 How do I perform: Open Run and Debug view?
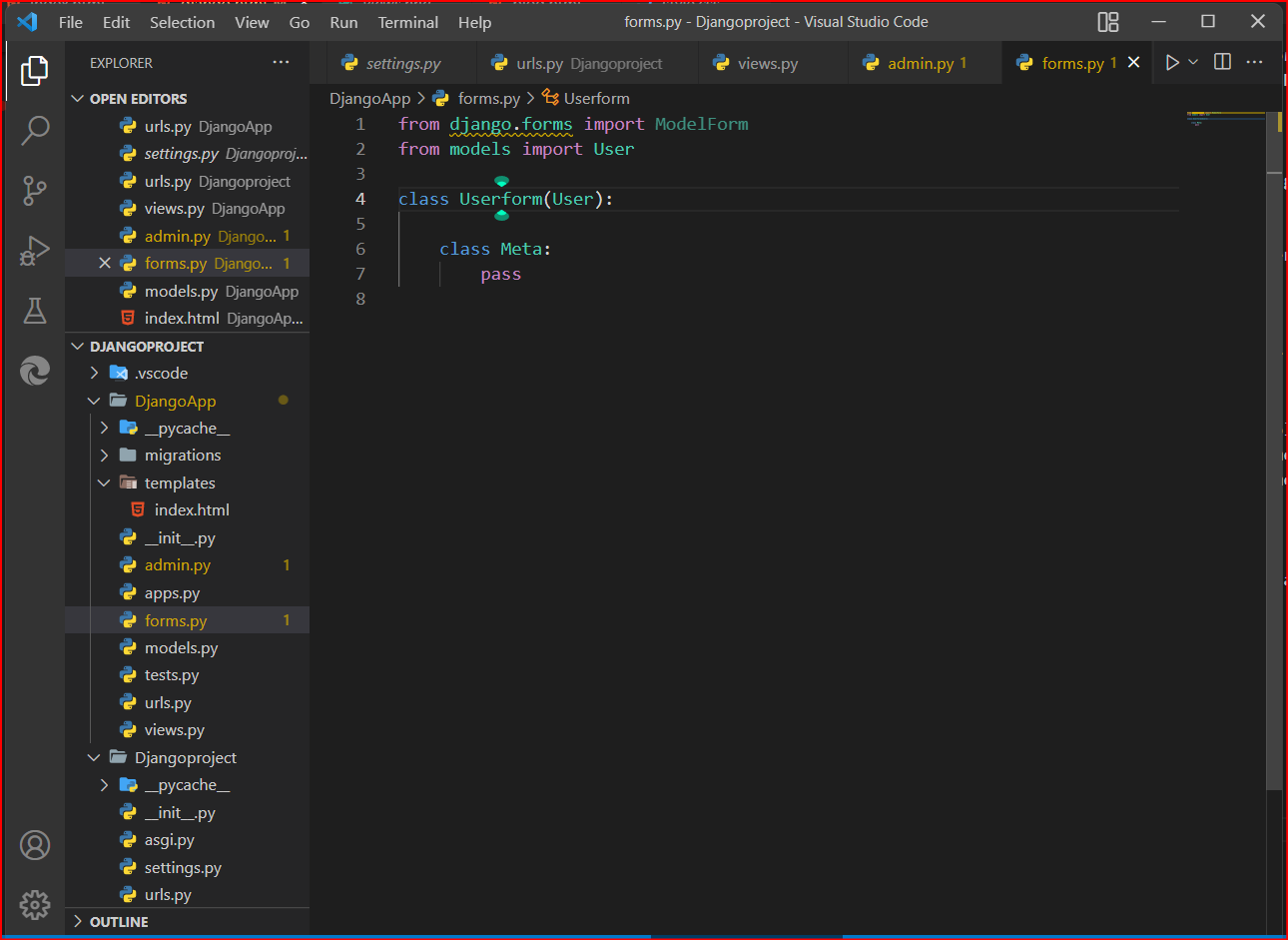pyautogui.click(x=35, y=251)
